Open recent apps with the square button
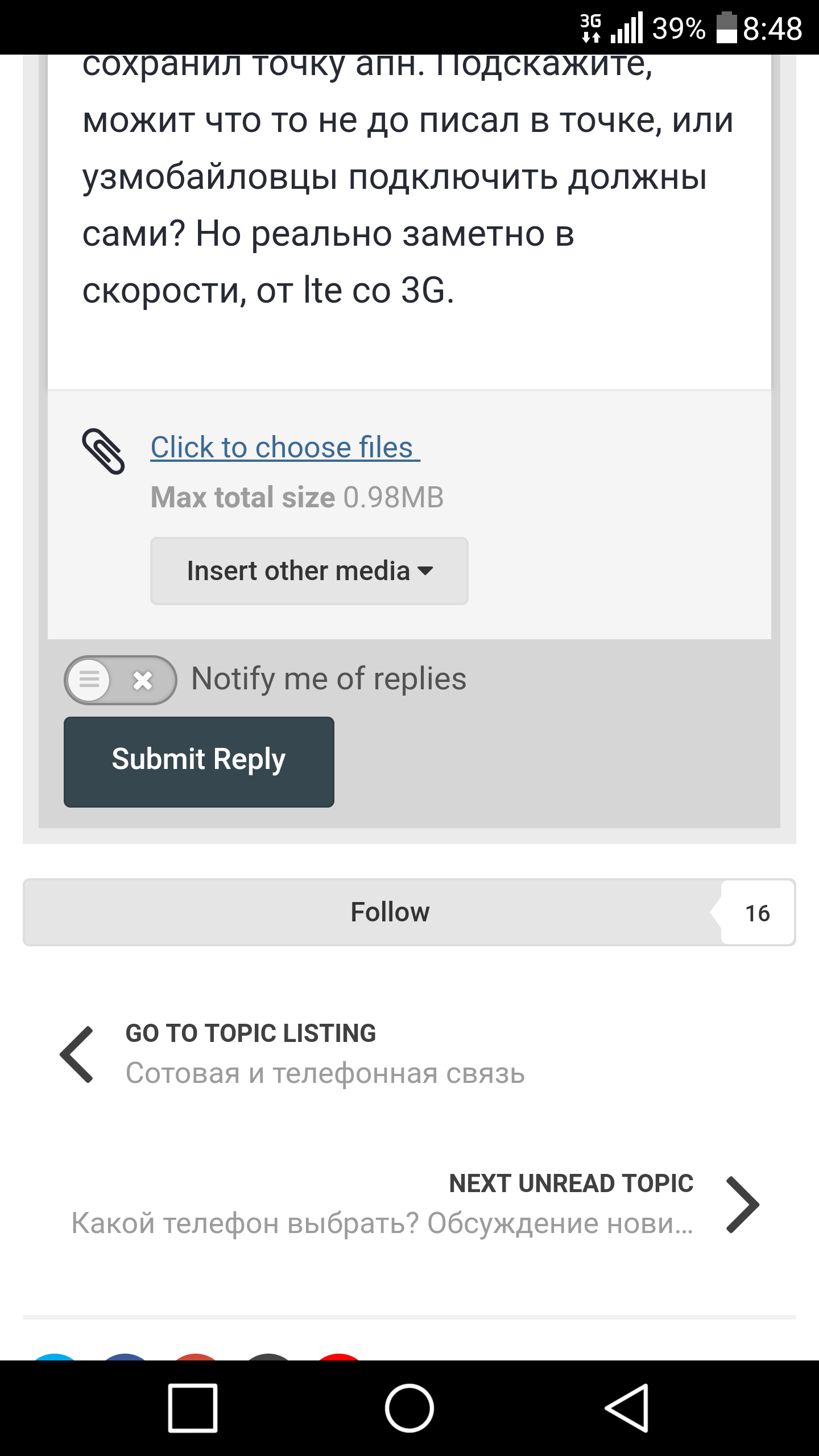This screenshot has height=1456, width=819. pyautogui.click(x=193, y=1408)
